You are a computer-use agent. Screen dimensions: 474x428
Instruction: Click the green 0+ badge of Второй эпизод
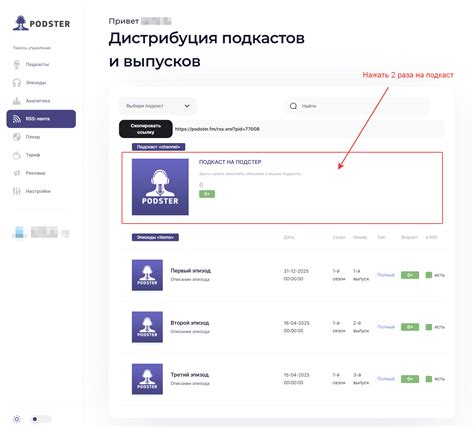410,327
